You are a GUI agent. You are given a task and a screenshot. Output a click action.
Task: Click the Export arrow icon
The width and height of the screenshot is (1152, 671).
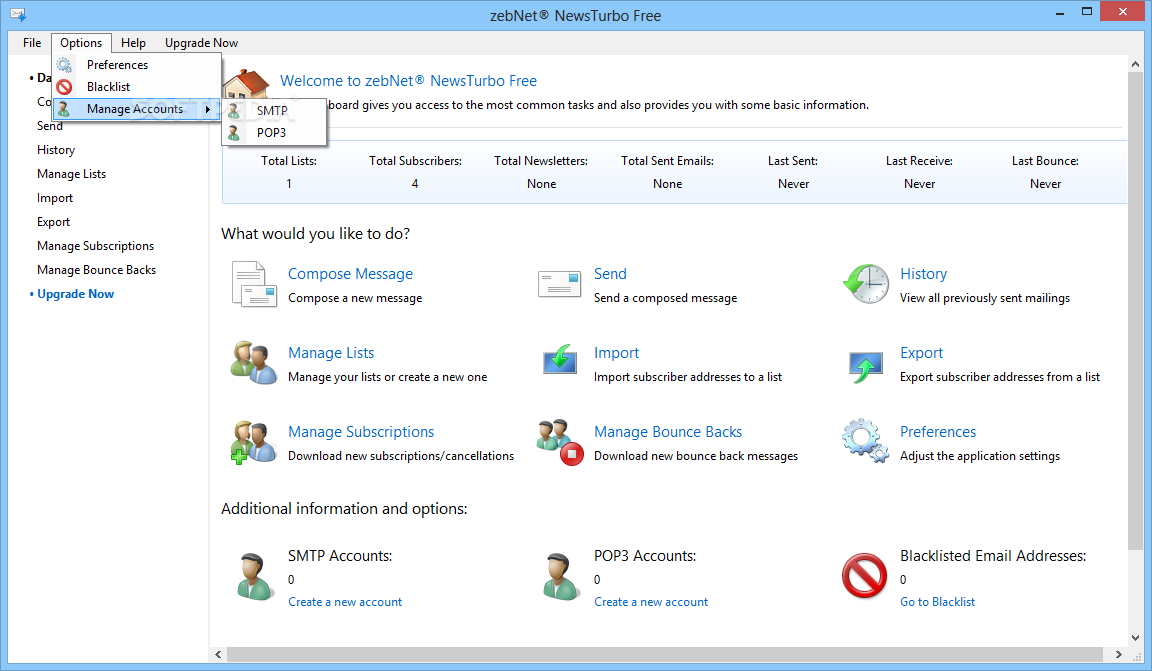coord(865,367)
